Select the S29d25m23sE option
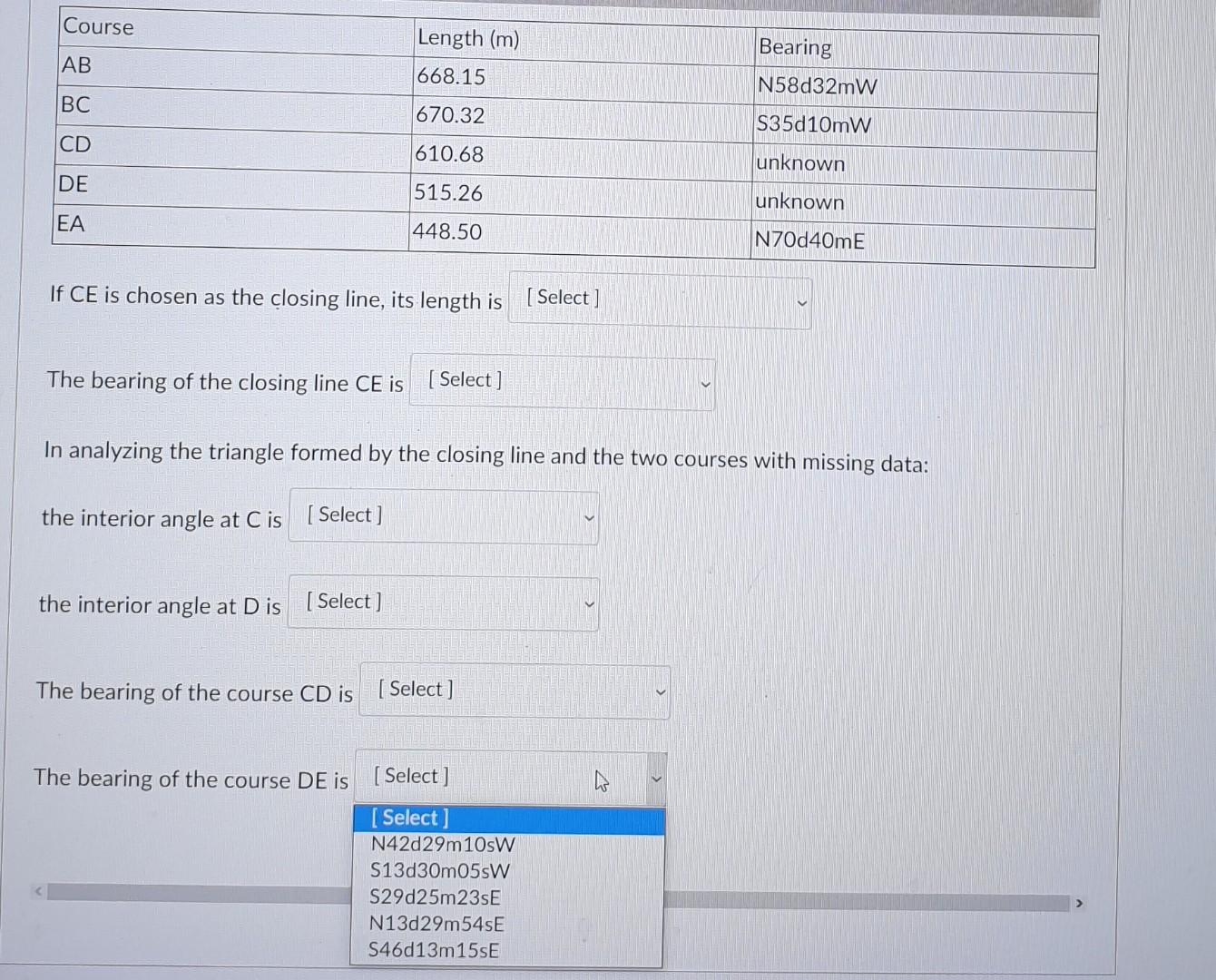The height and width of the screenshot is (980, 1216). point(436,897)
